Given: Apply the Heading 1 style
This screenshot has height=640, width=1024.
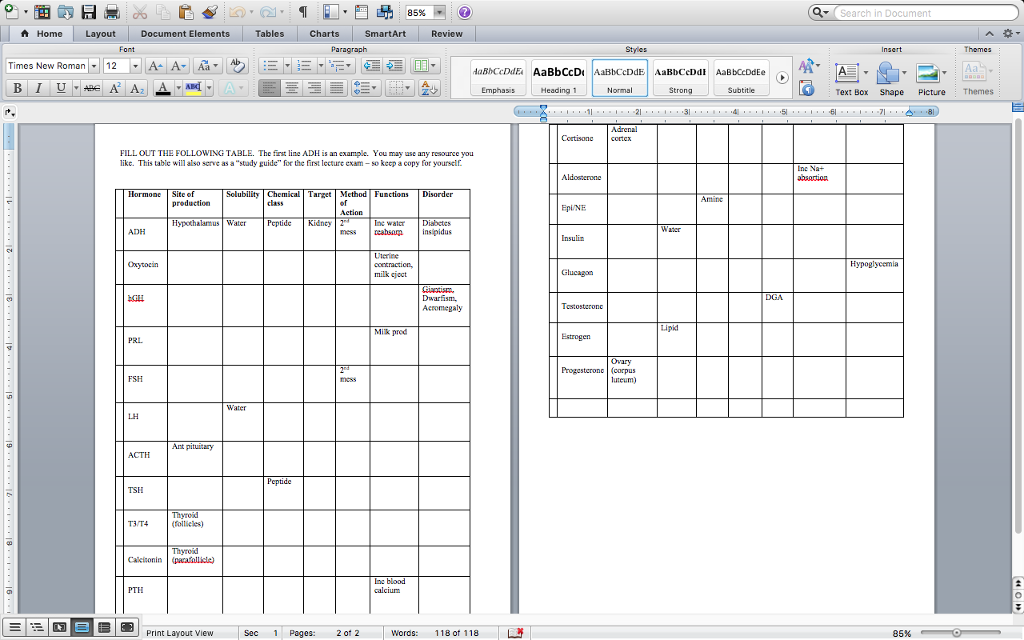Looking at the screenshot, I should [558, 77].
